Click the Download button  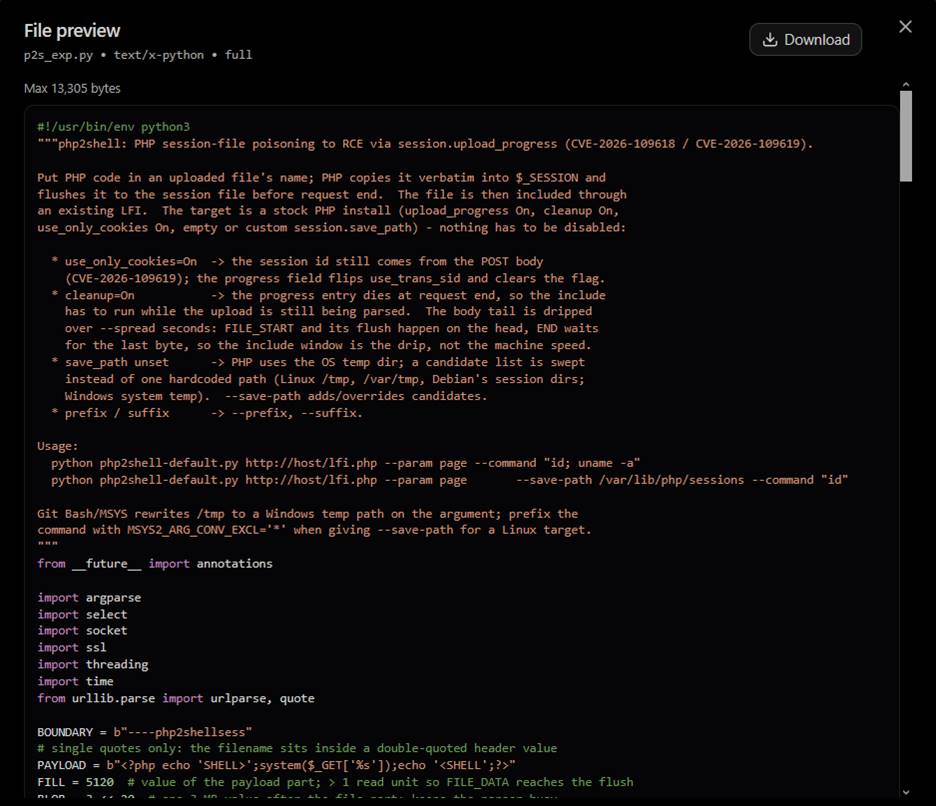(805, 39)
